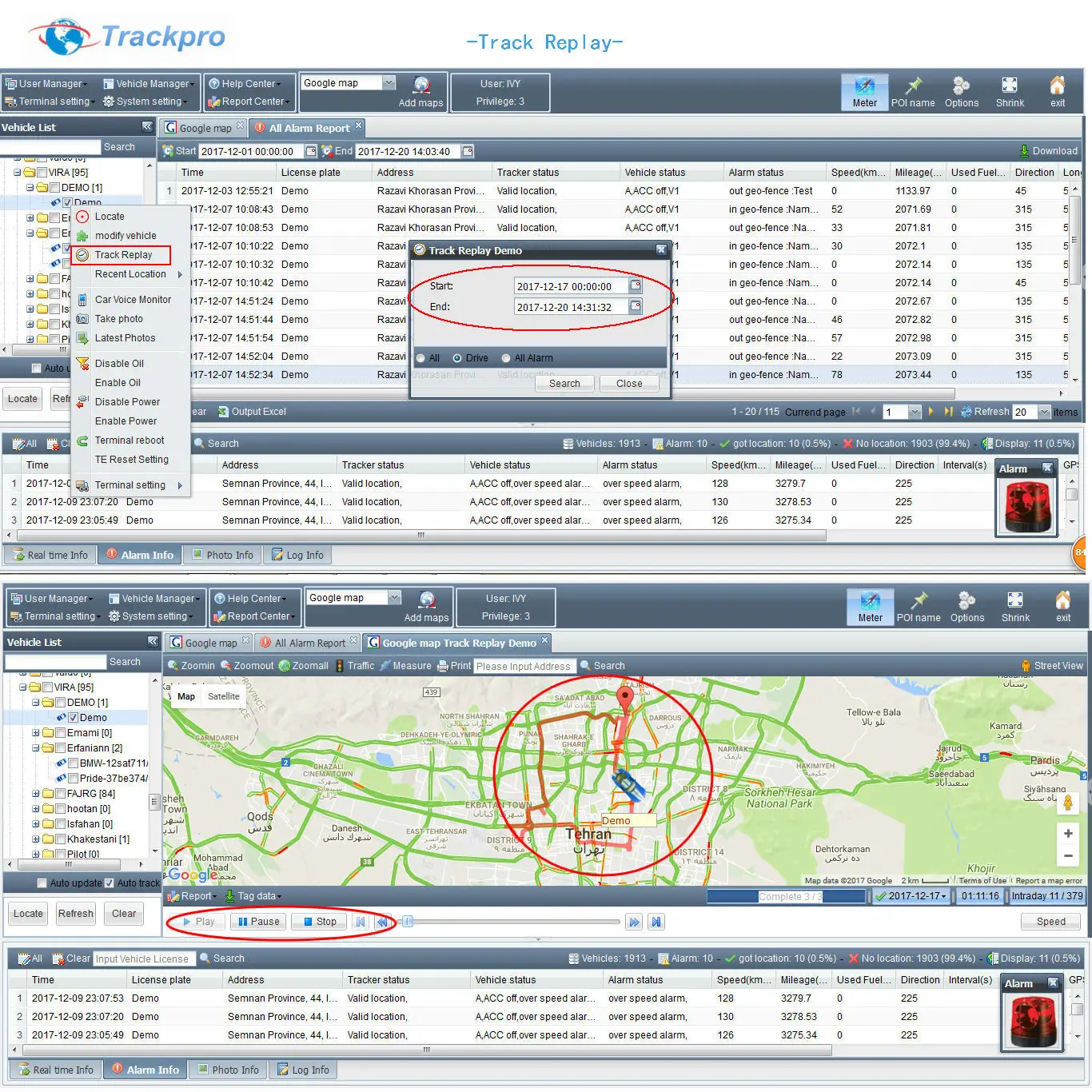
Task: Open the Google map provider dropdown
Action: 389,82
